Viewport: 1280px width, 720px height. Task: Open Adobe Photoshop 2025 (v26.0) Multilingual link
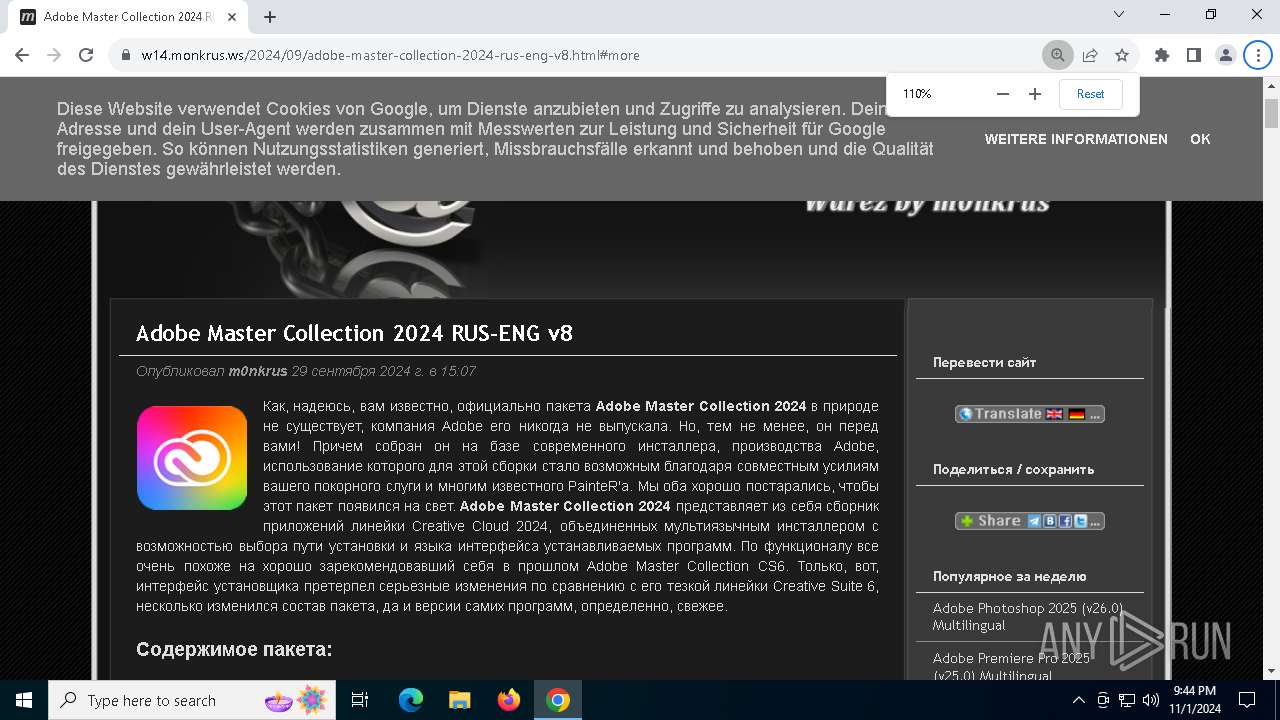coord(1028,616)
